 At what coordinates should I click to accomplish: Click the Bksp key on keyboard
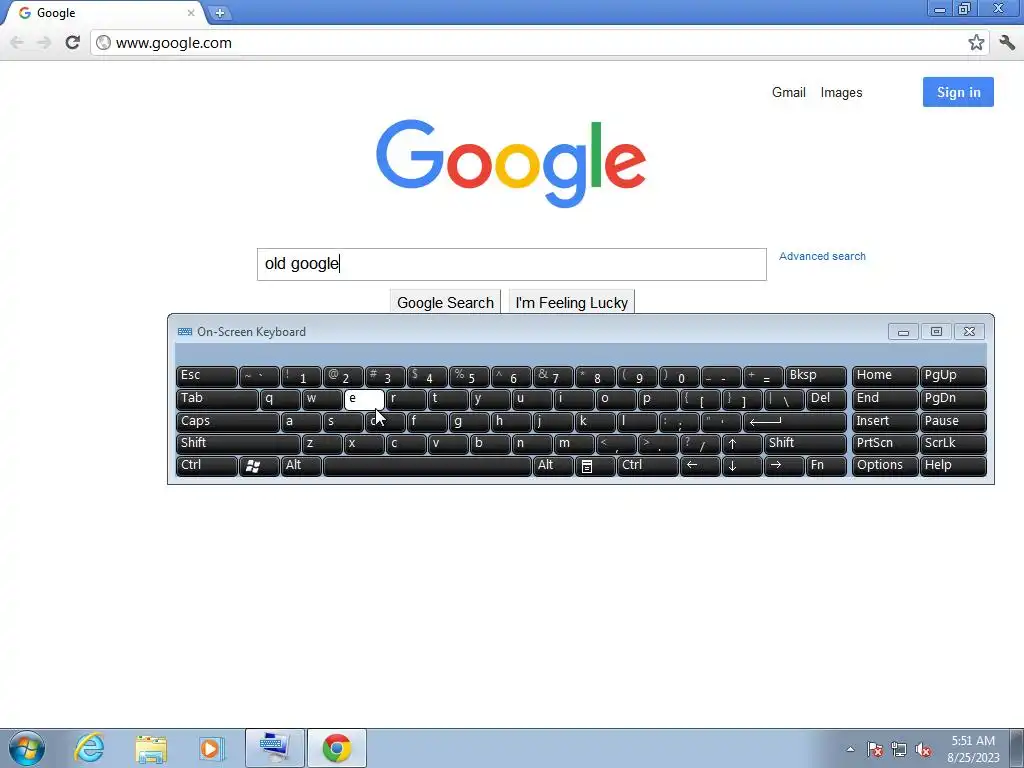(816, 376)
